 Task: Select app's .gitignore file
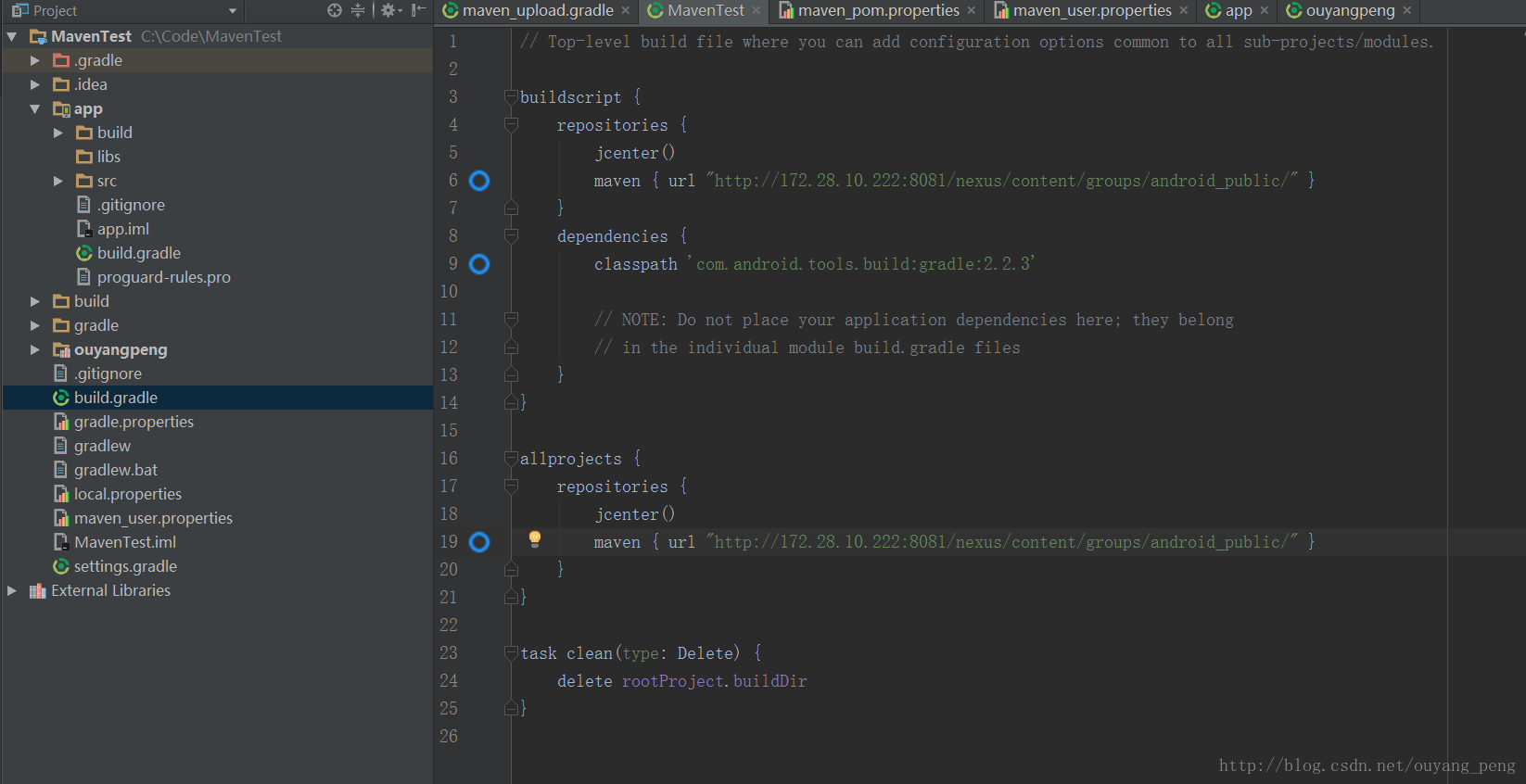point(131,205)
